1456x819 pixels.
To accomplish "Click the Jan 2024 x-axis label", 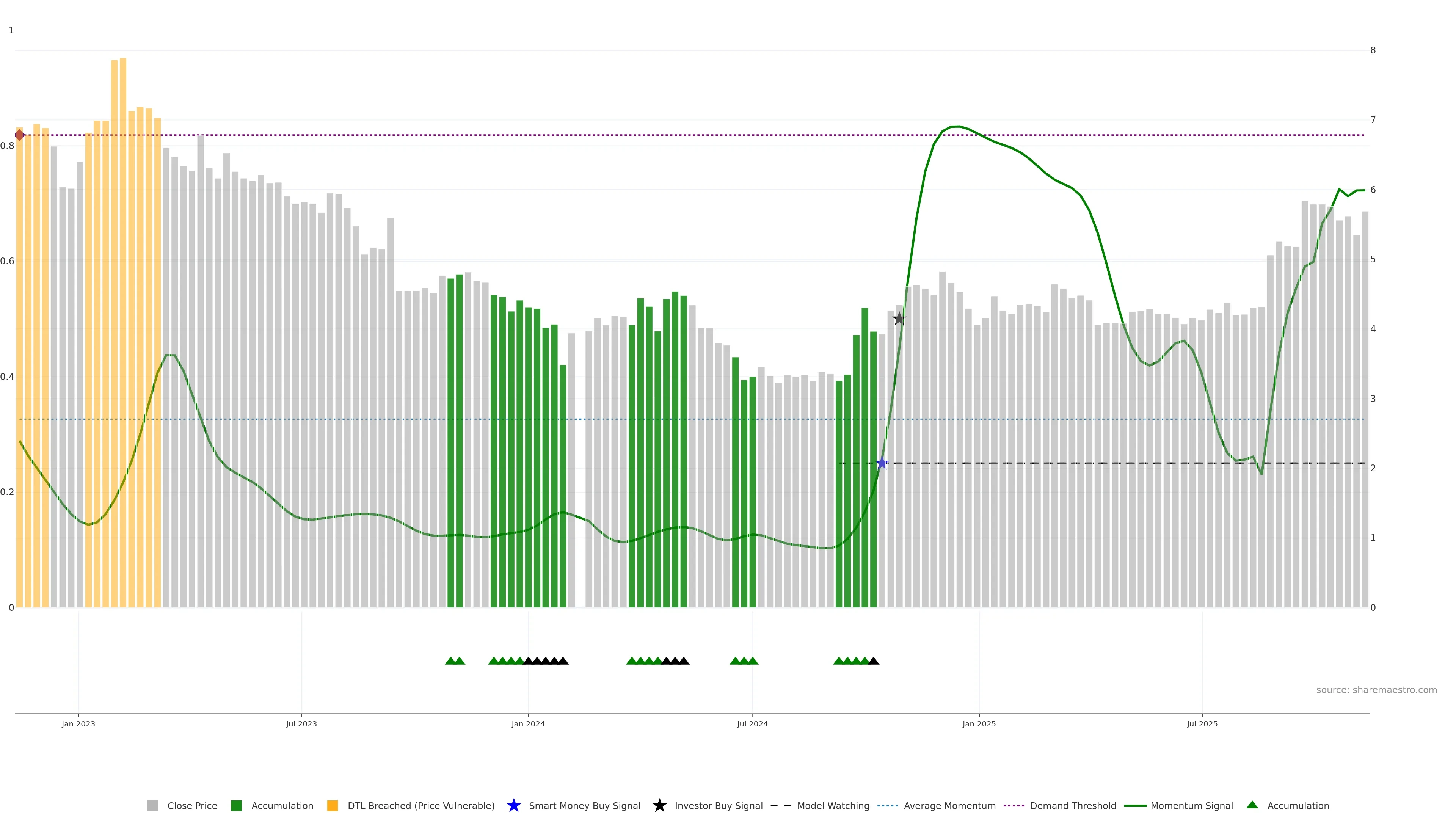I will 528,724.
